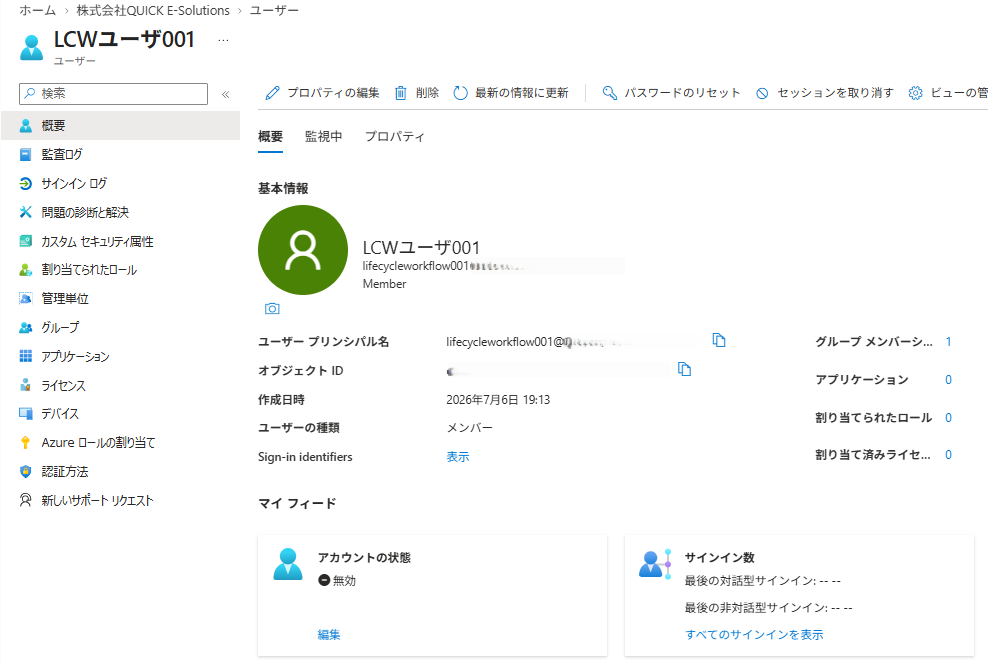Viewport: 988px width, 664px height.
Task: Click the 作成日時 value 2026年7月6日 19:13
Action: 498,399
